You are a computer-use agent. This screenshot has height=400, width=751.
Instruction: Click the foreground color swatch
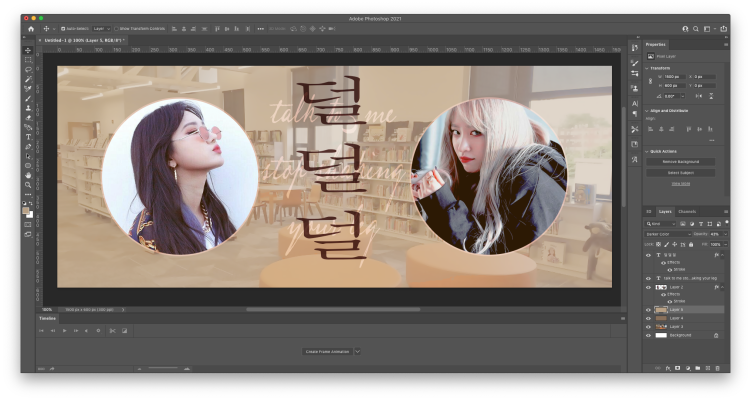[x=25, y=210]
